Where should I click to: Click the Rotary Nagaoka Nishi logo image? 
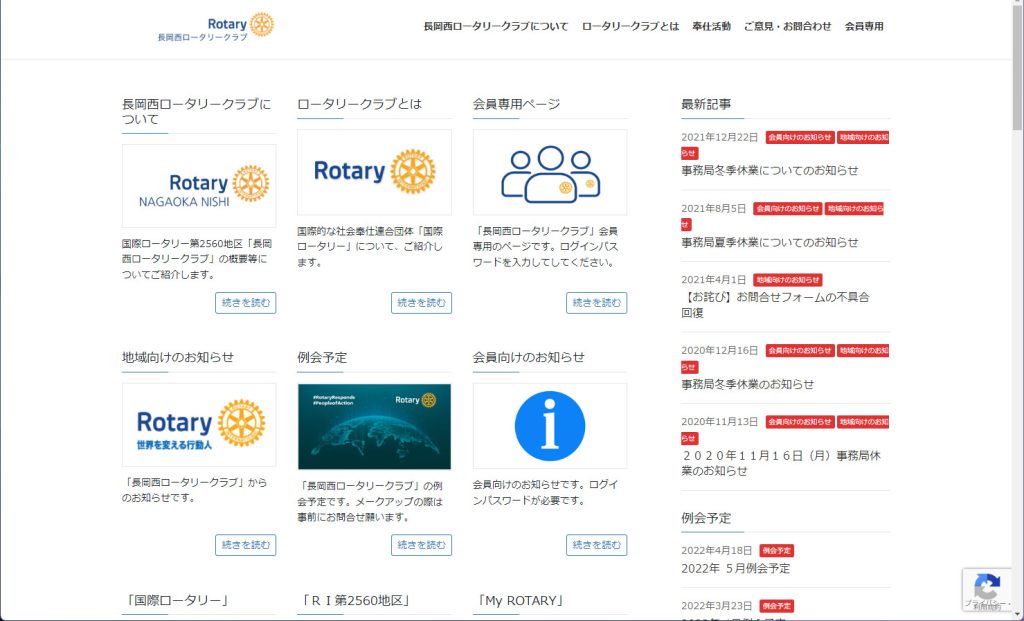pyautogui.click(x=199, y=186)
